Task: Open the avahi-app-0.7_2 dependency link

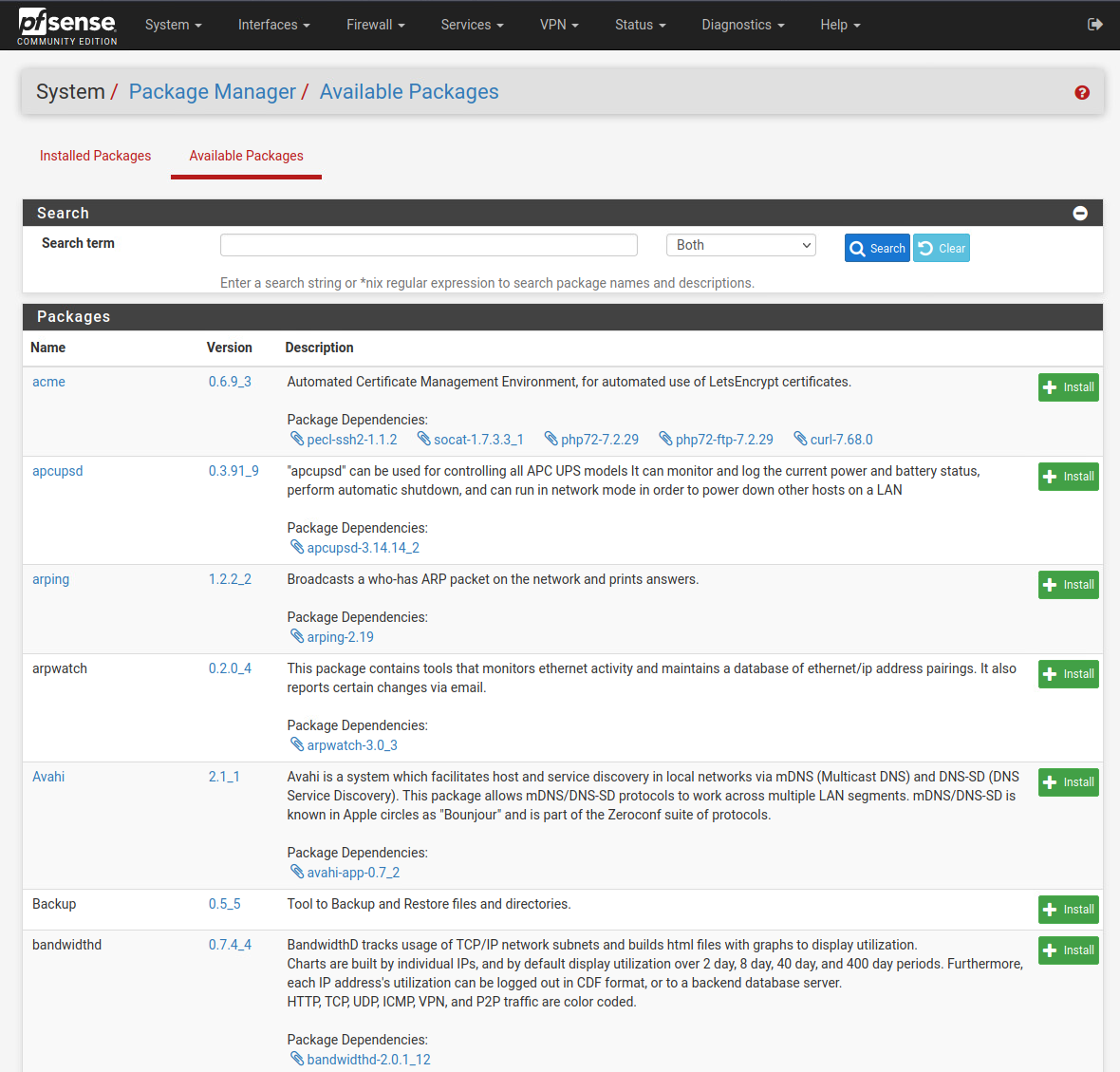Action: pyautogui.click(x=354, y=873)
